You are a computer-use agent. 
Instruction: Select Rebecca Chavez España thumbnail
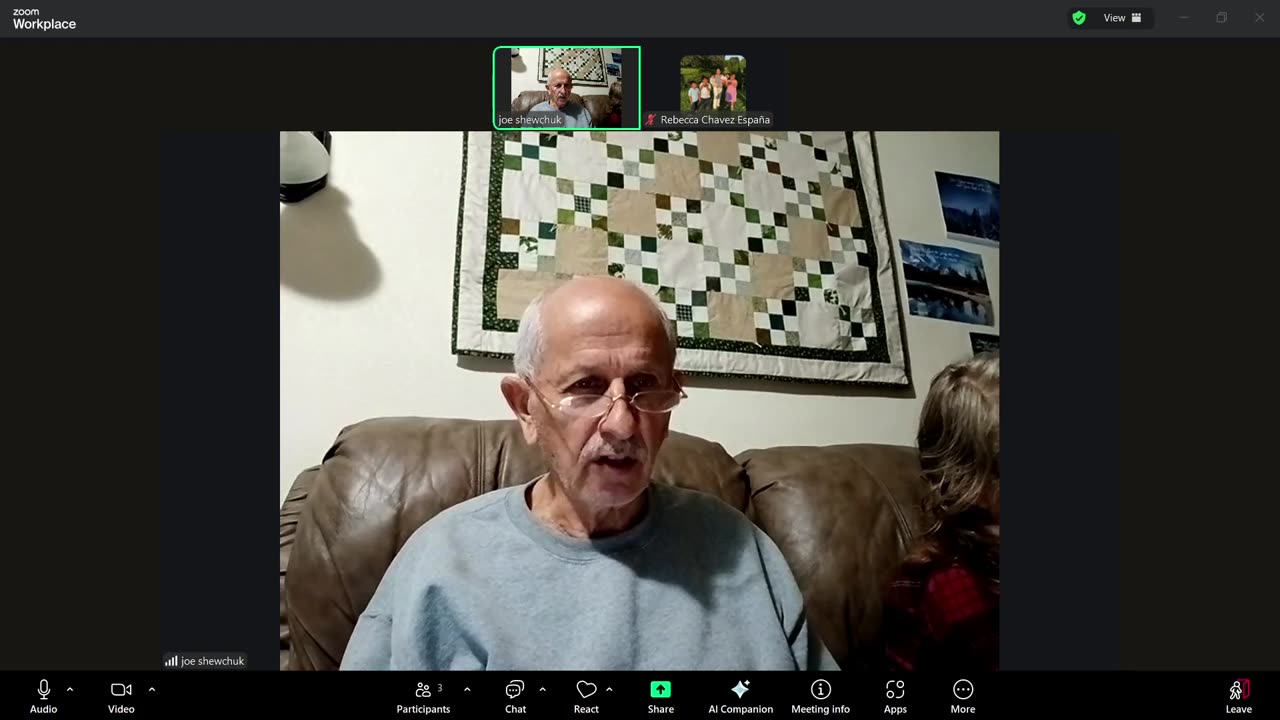pyautogui.click(x=713, y=88)
